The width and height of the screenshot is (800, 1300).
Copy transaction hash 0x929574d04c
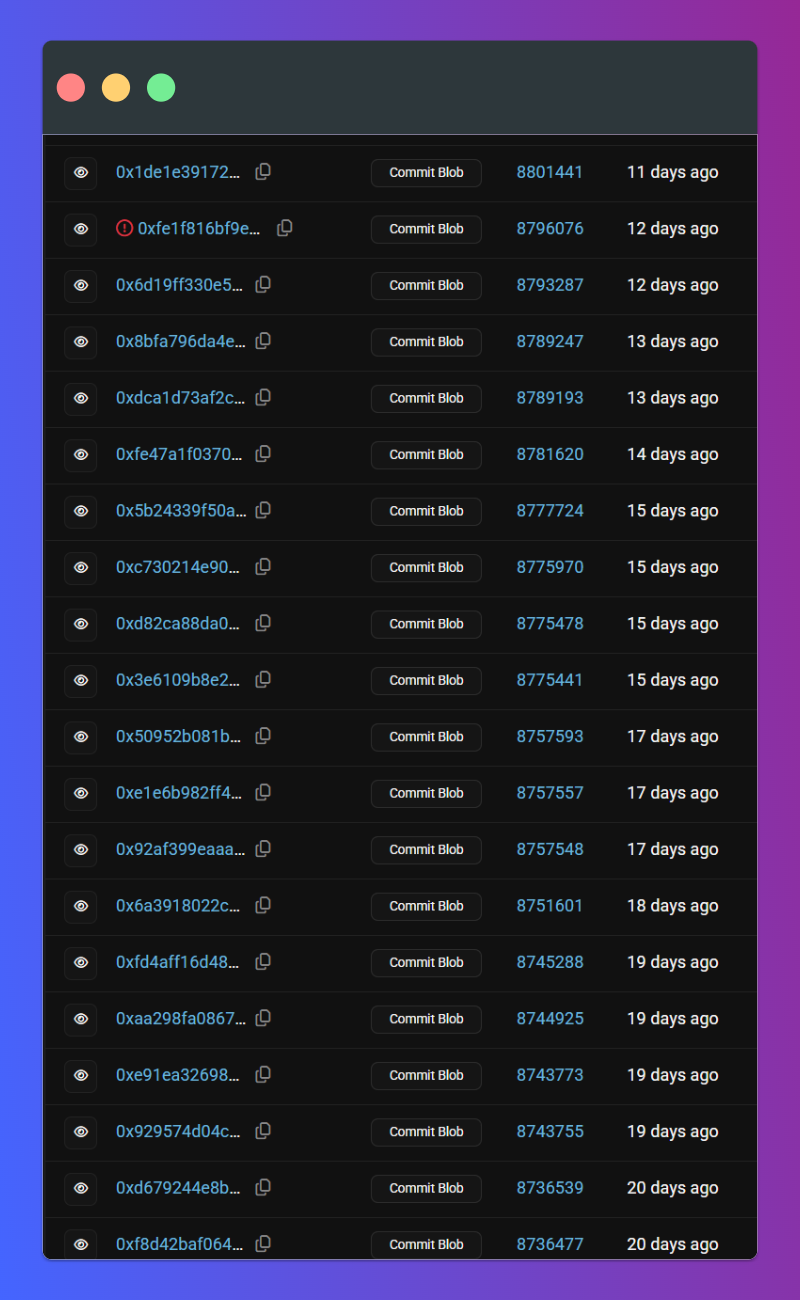pos(263,1132)
